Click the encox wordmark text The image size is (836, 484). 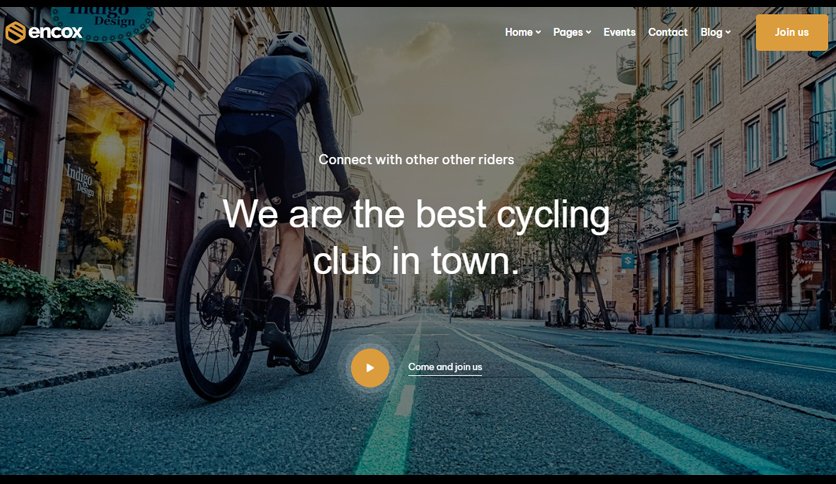coord(55,33)
